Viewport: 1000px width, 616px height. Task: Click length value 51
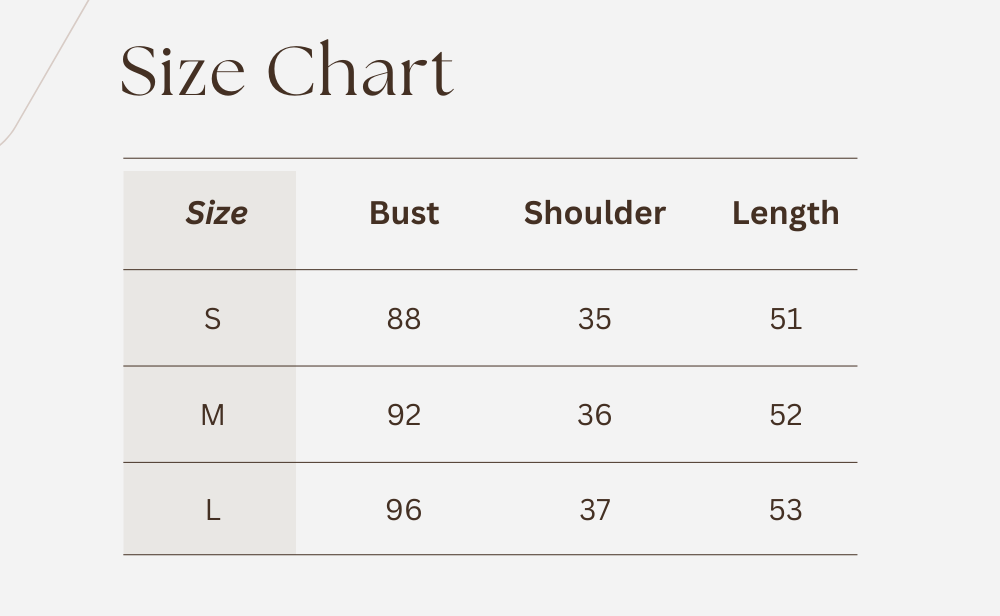(785, 319)
